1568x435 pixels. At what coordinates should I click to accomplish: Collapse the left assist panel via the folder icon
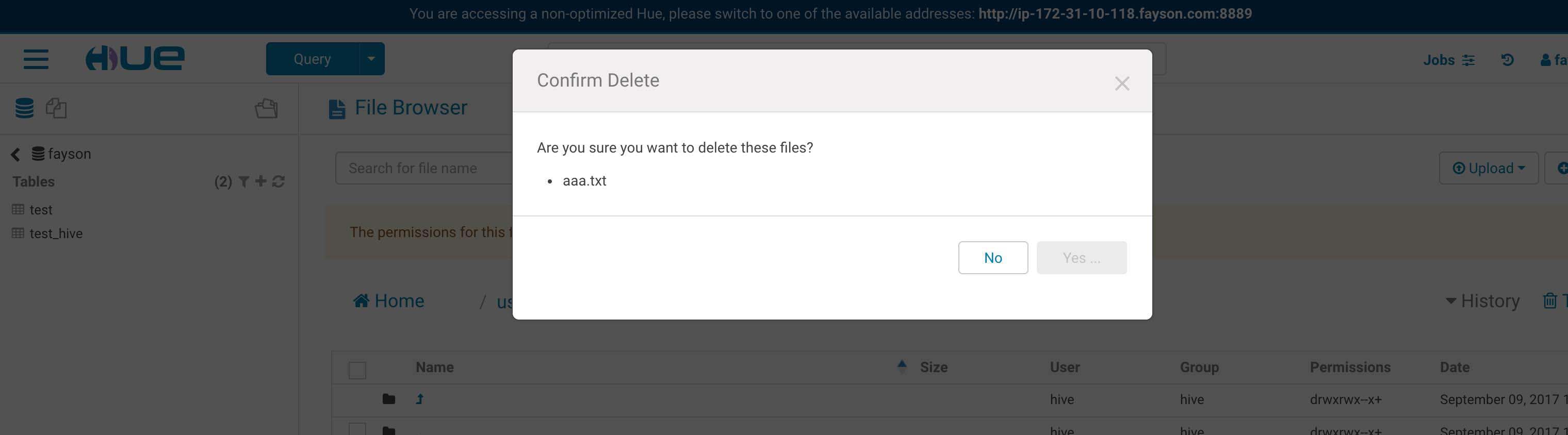266,108
